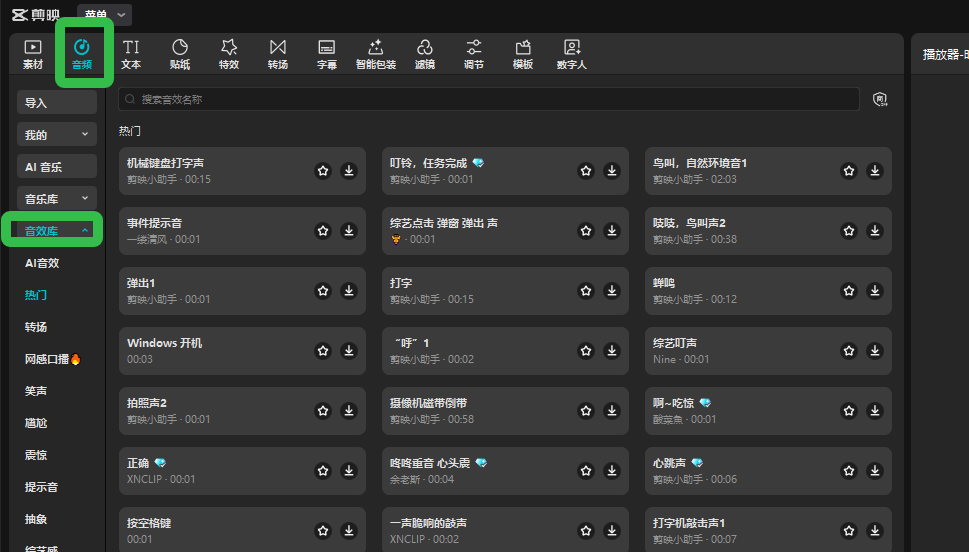The image size is (969, 552).
Task: Toggle favorite star on 摄像机磁带倒带
Action: tap(586, 411)
